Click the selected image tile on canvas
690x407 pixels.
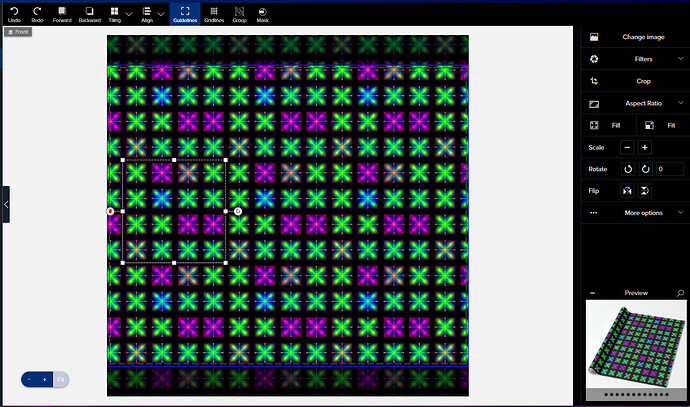[174, 212]
